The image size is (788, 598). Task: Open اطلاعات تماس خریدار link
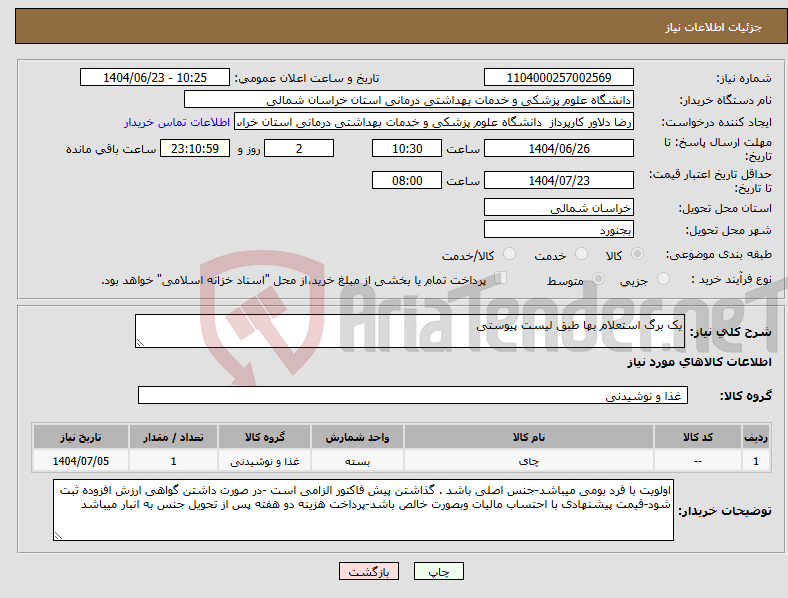[177, 122]
